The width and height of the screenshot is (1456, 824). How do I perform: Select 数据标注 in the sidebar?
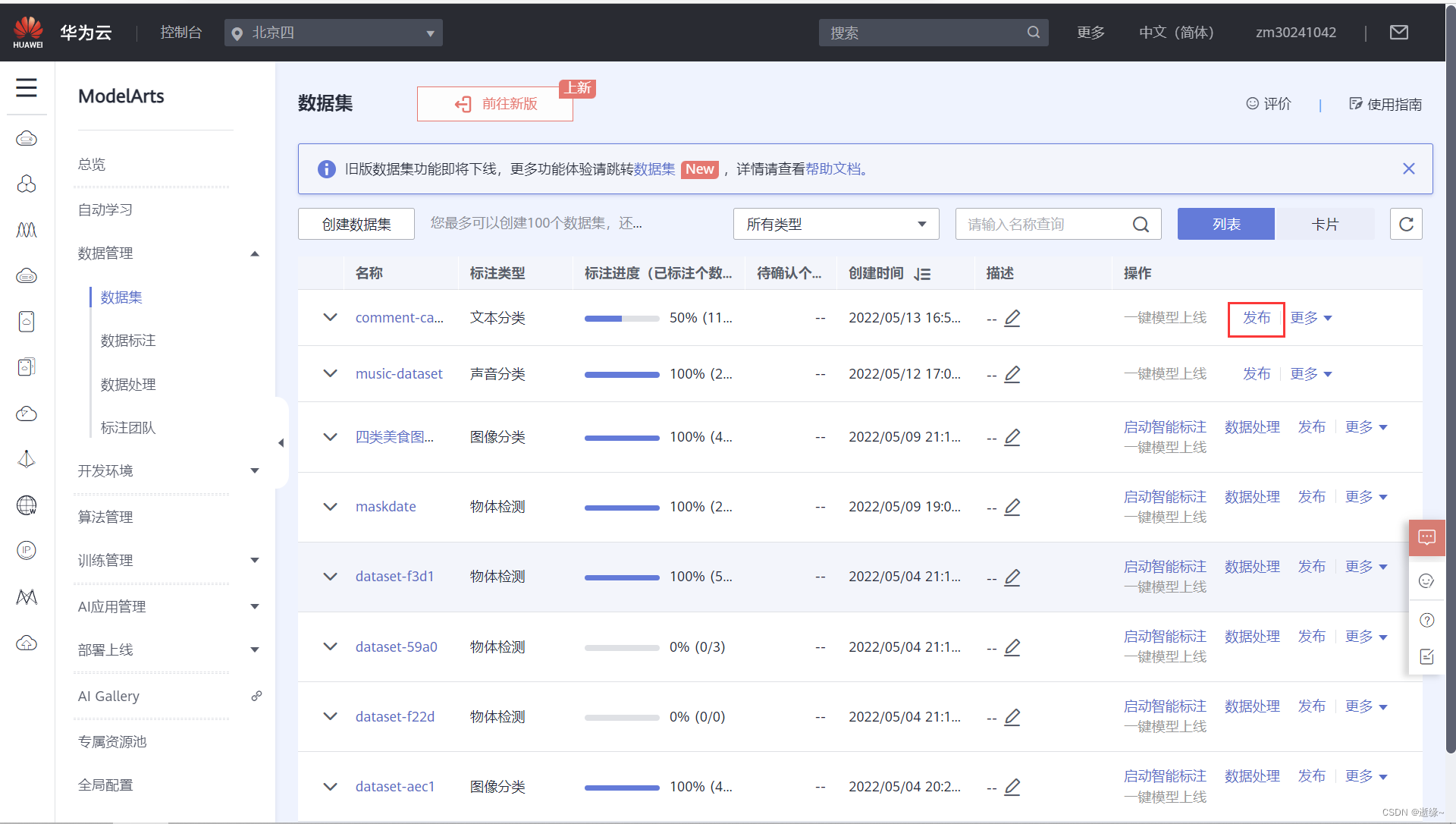coord(128,341)
